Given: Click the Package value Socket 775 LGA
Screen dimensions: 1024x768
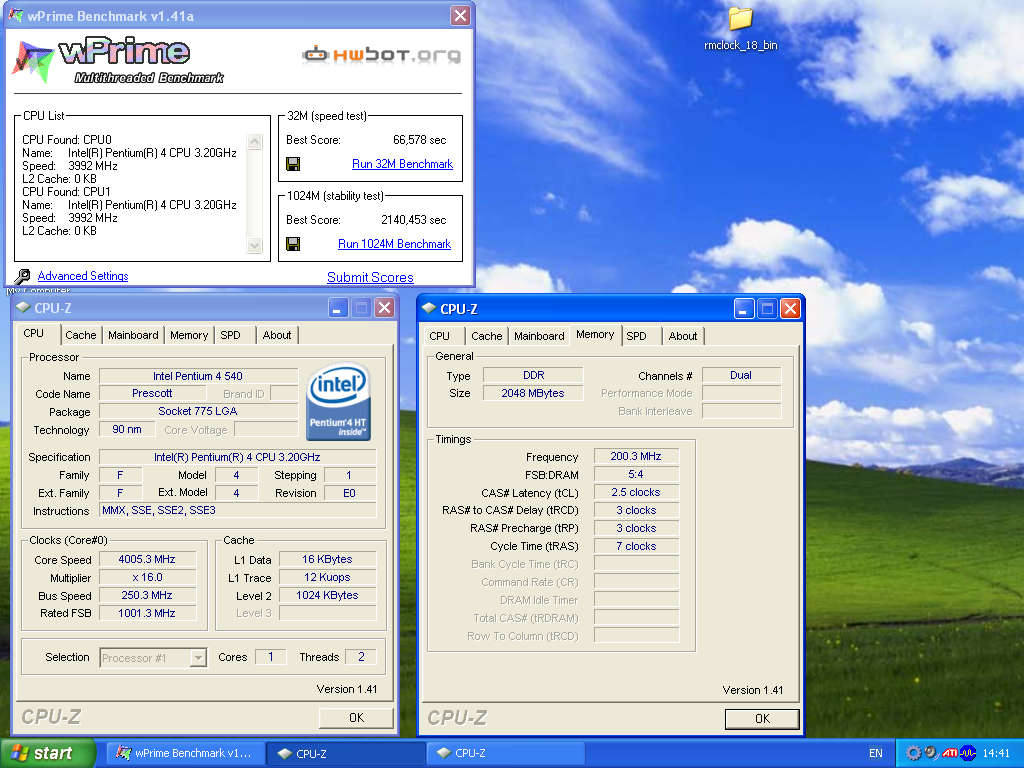Looking at the screenshot, I should [x=198, y=411].
